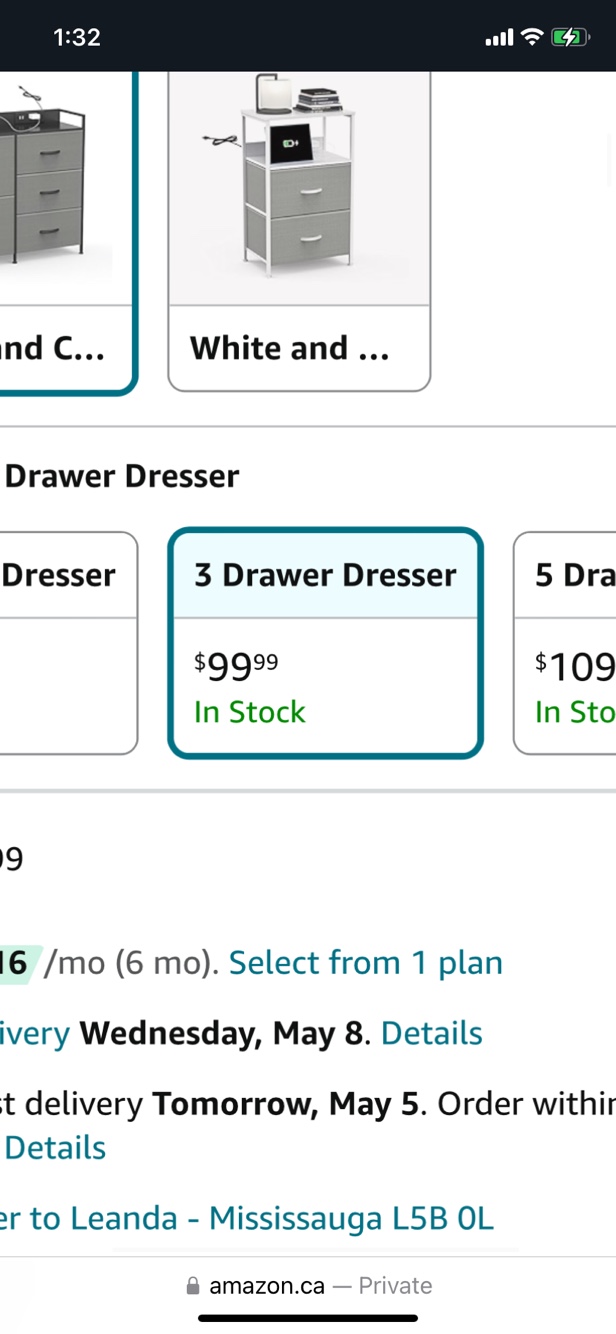Tap the cellular signal strength icon
The image size is (616, 1334).
click(498, 38)
